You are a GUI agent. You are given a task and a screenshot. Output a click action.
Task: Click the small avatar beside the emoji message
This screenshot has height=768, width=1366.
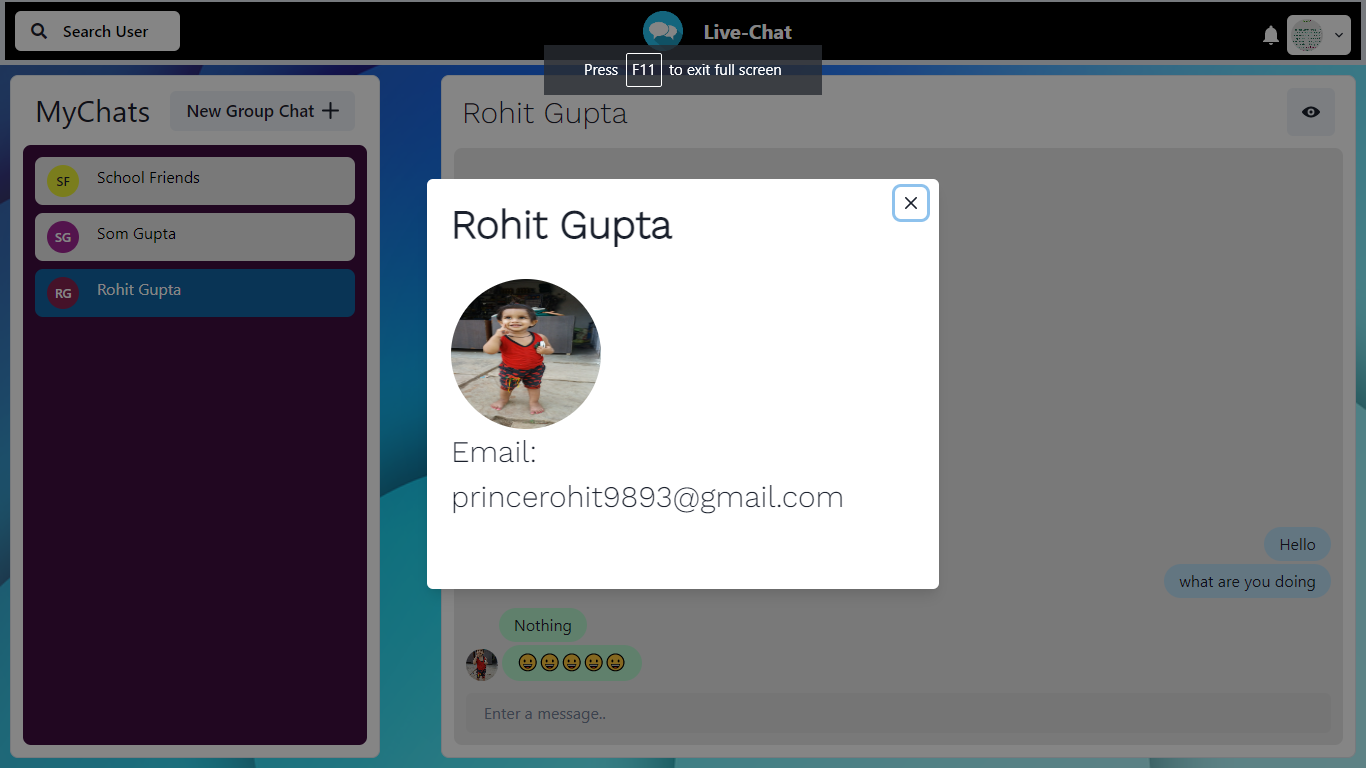481,663
